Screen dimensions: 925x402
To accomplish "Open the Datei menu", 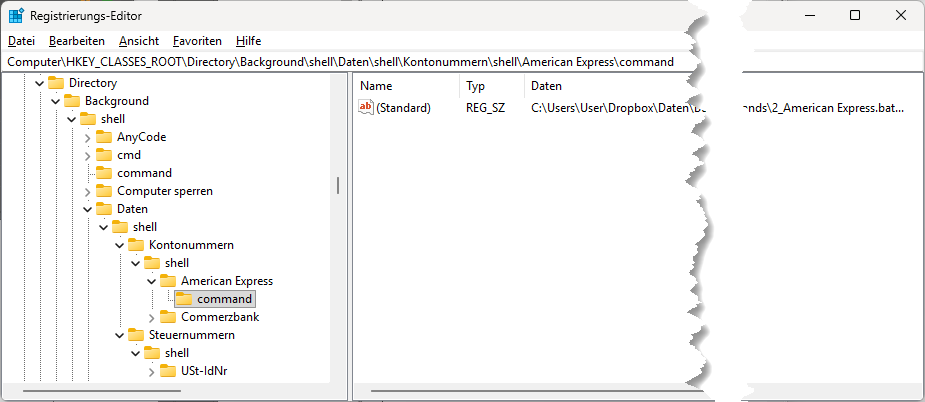I will [21, 41].
